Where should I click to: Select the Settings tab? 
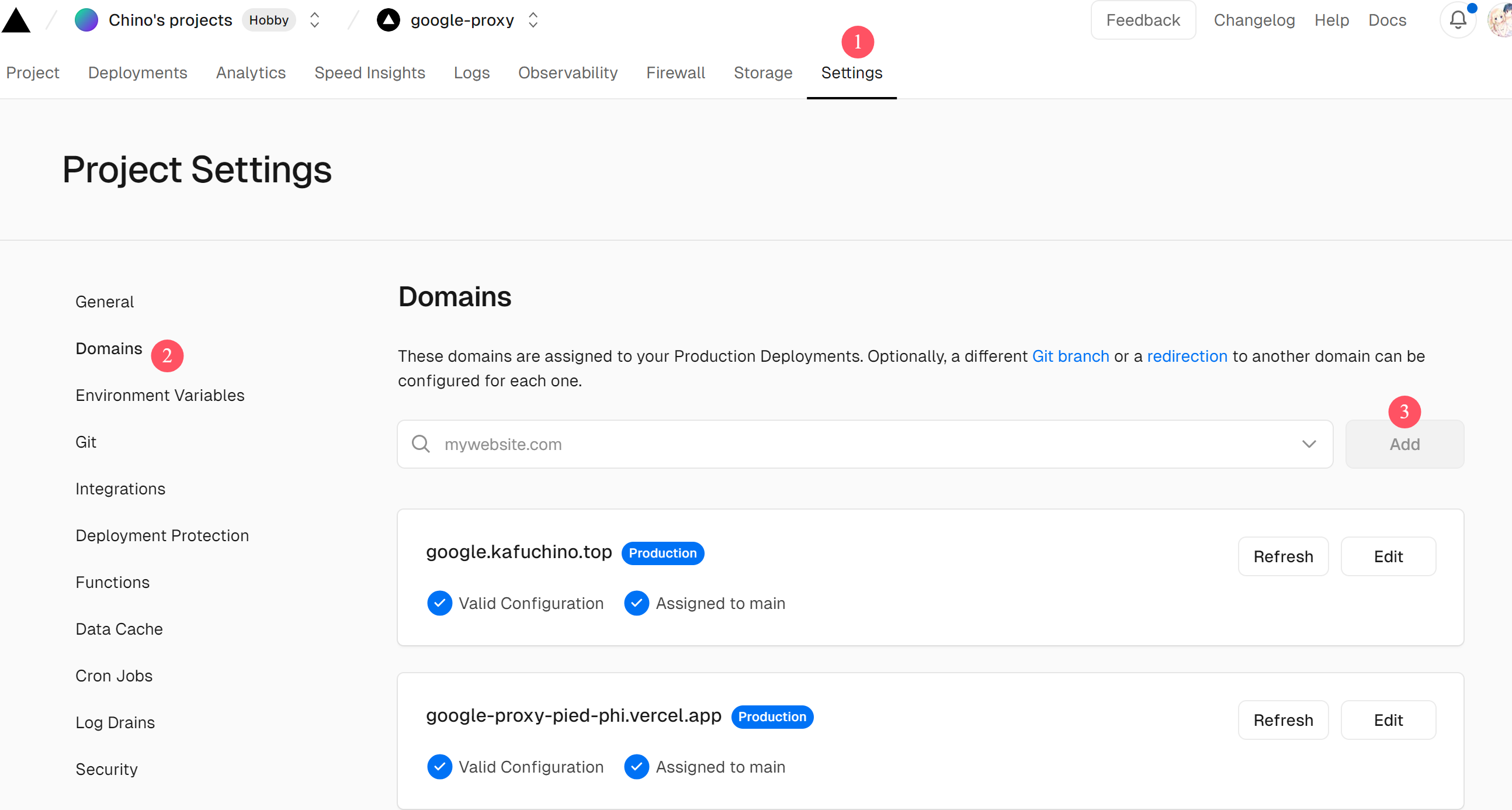coord(851,73)
